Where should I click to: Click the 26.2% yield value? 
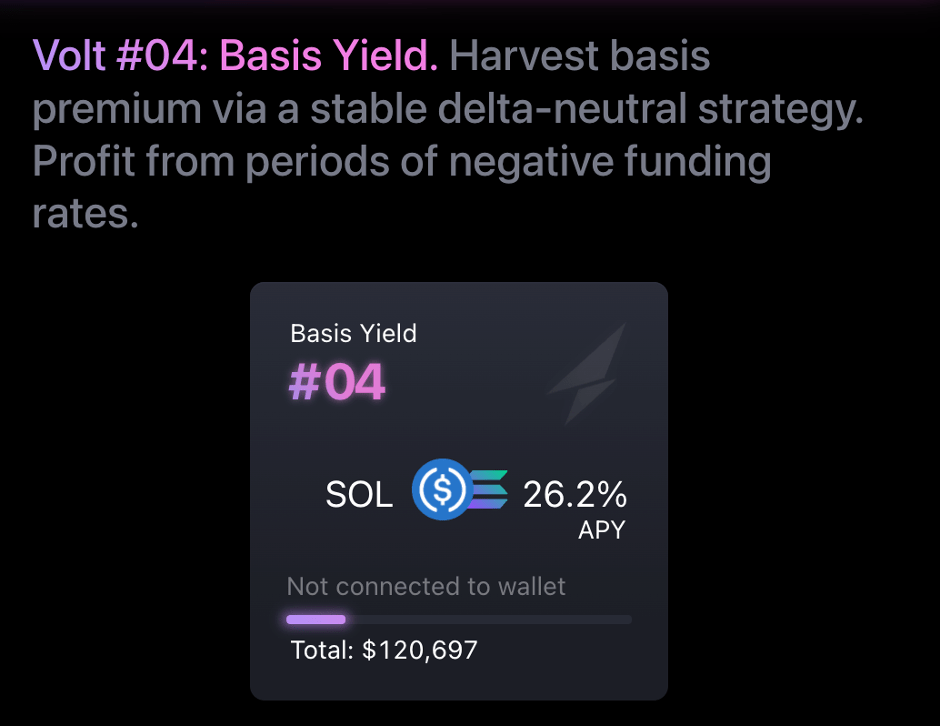click(575, 494)
